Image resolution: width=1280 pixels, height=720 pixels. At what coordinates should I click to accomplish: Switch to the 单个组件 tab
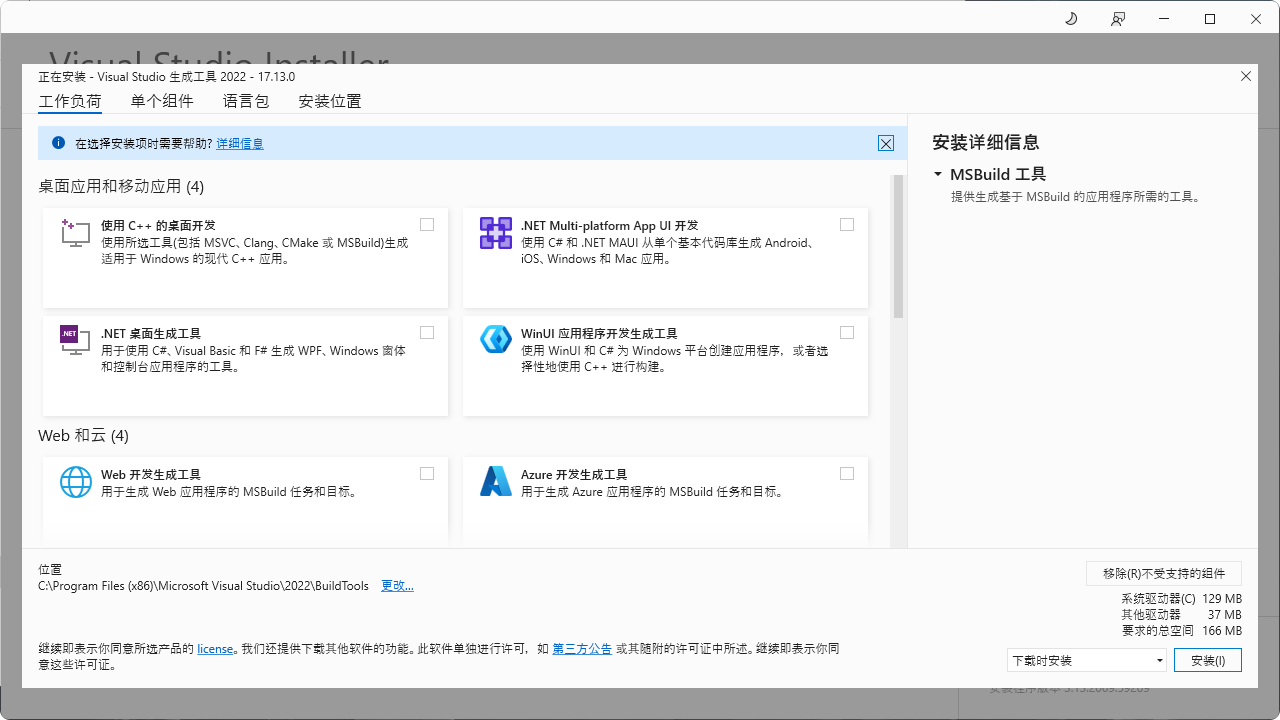point(162,101)
